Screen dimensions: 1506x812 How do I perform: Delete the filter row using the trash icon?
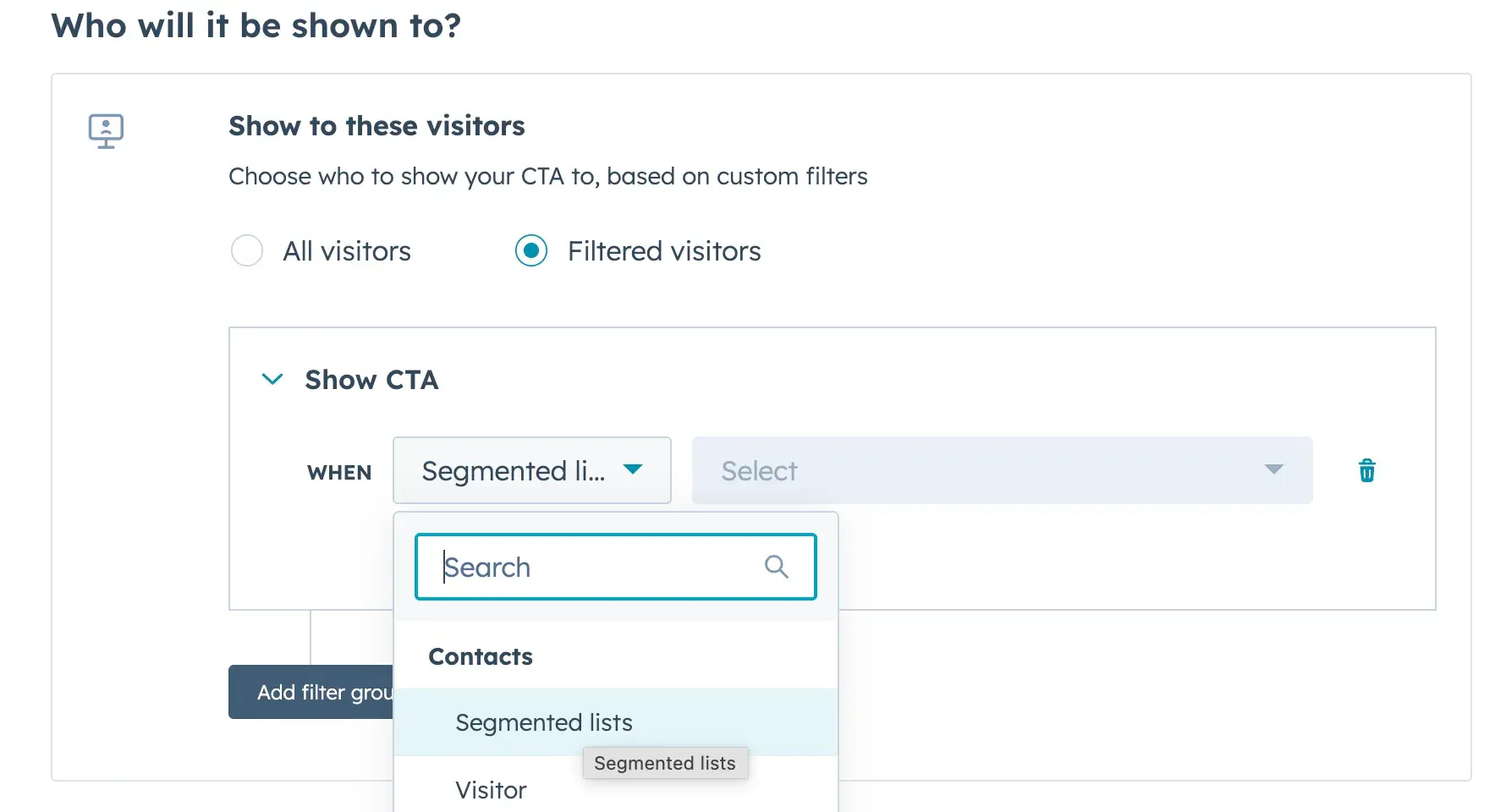(x=1366, y=470)
